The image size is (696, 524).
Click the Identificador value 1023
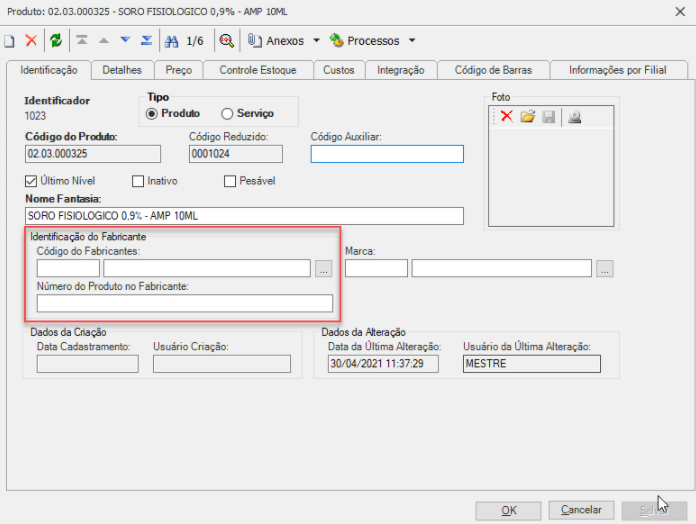click(35, 116)
